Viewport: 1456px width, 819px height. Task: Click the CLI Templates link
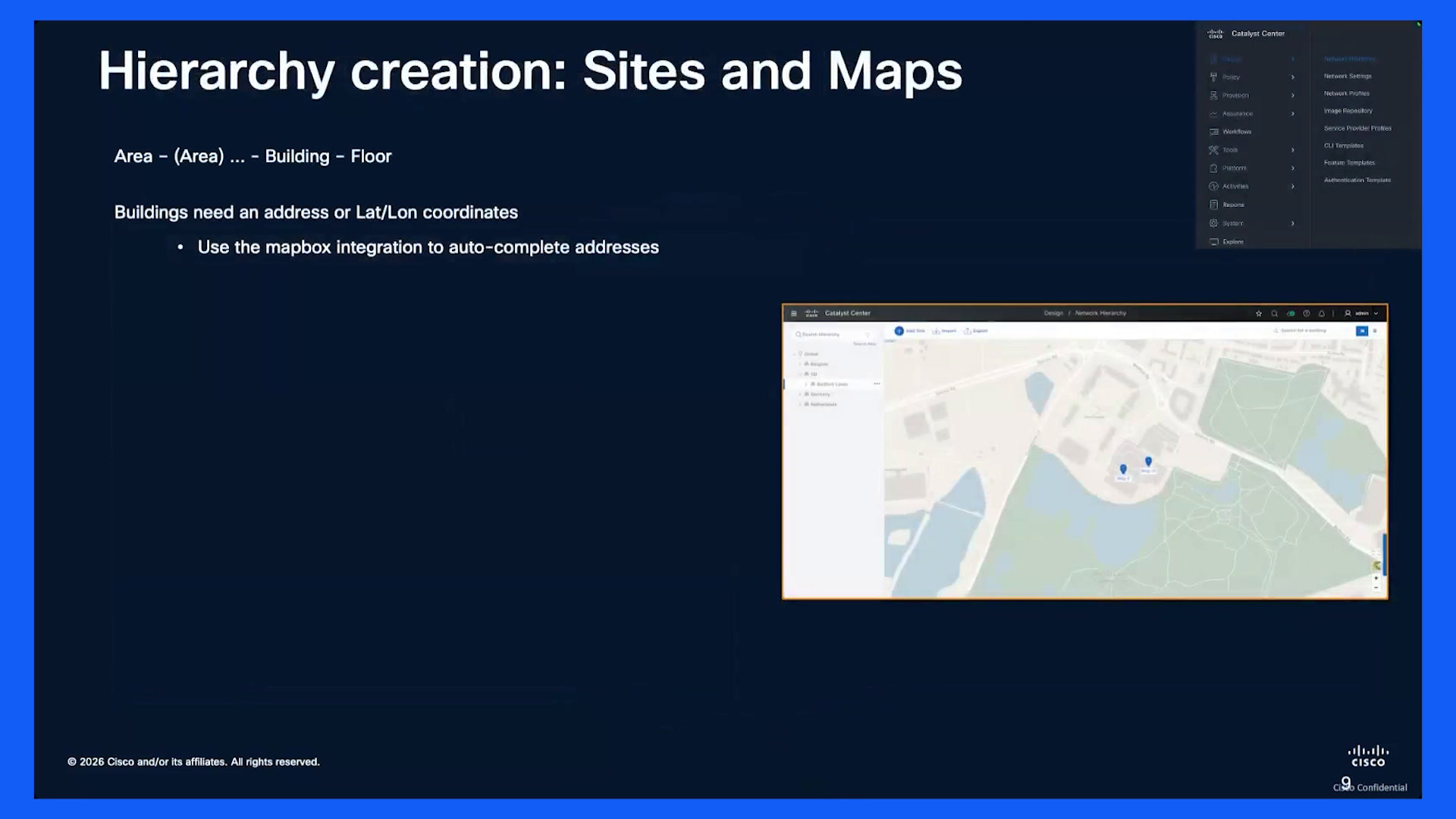point(1344,146)
